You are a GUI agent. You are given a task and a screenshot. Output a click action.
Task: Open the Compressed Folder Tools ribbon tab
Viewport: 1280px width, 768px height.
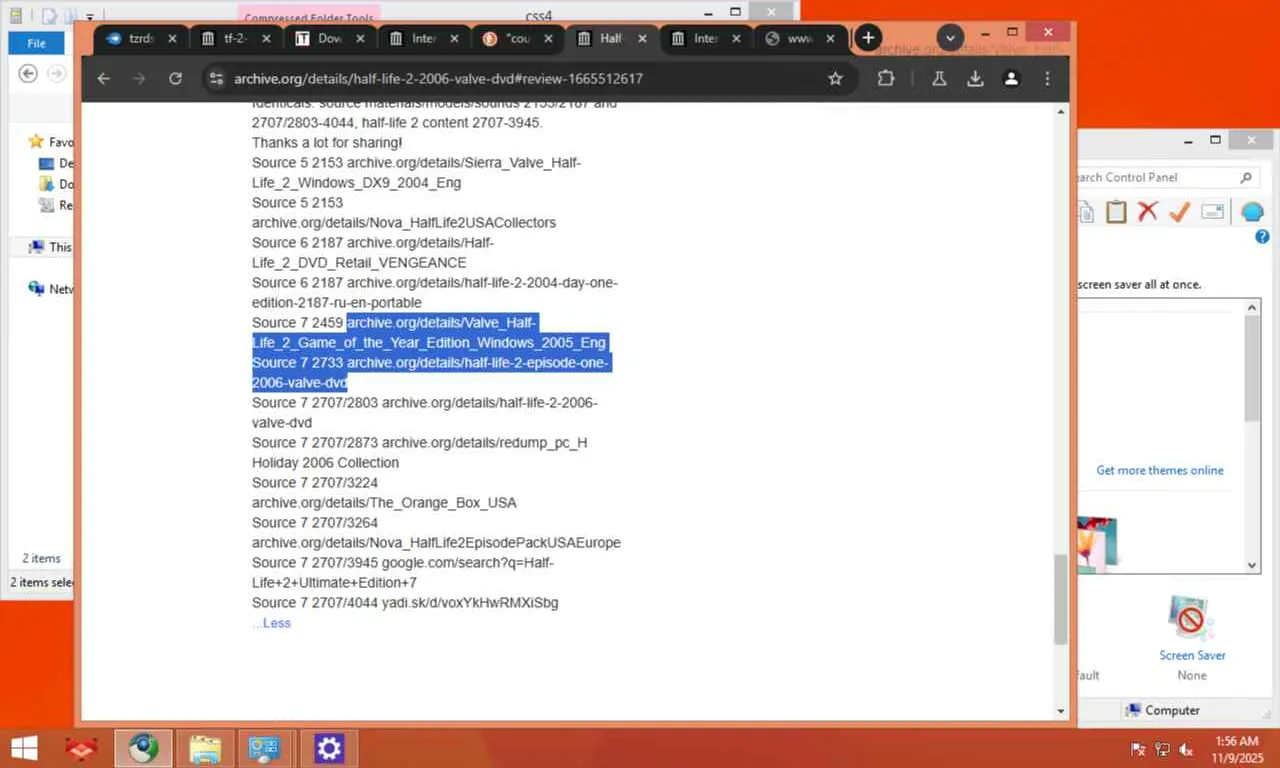(x=309, y=17)
